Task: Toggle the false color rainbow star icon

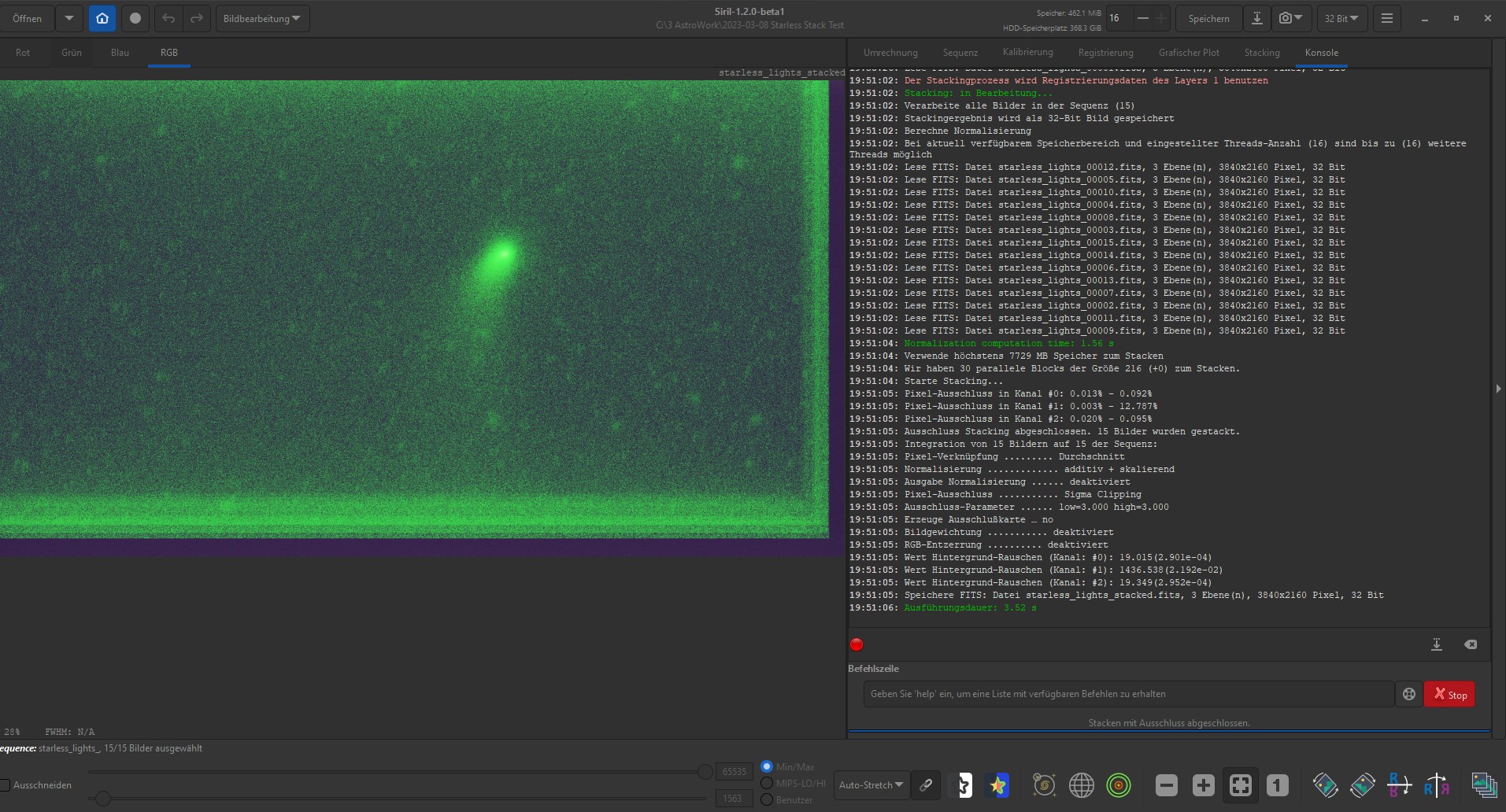Action: [998, 784]
